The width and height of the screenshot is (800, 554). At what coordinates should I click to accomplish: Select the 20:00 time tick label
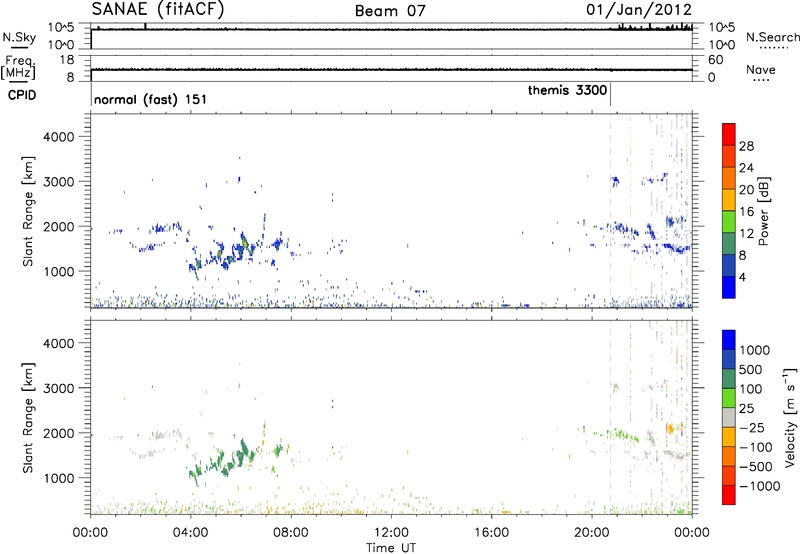click(592, 533)
